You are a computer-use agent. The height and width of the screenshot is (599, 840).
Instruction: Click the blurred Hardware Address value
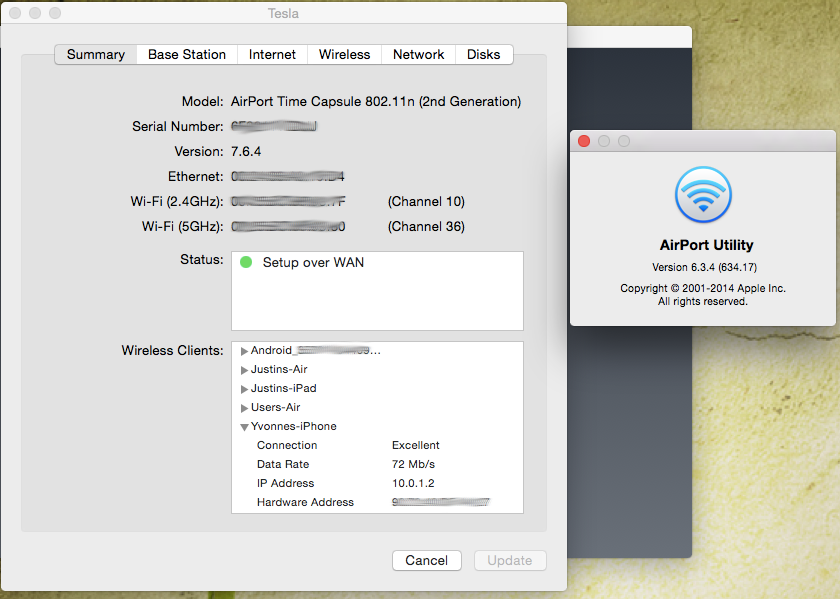pos(441,502)
